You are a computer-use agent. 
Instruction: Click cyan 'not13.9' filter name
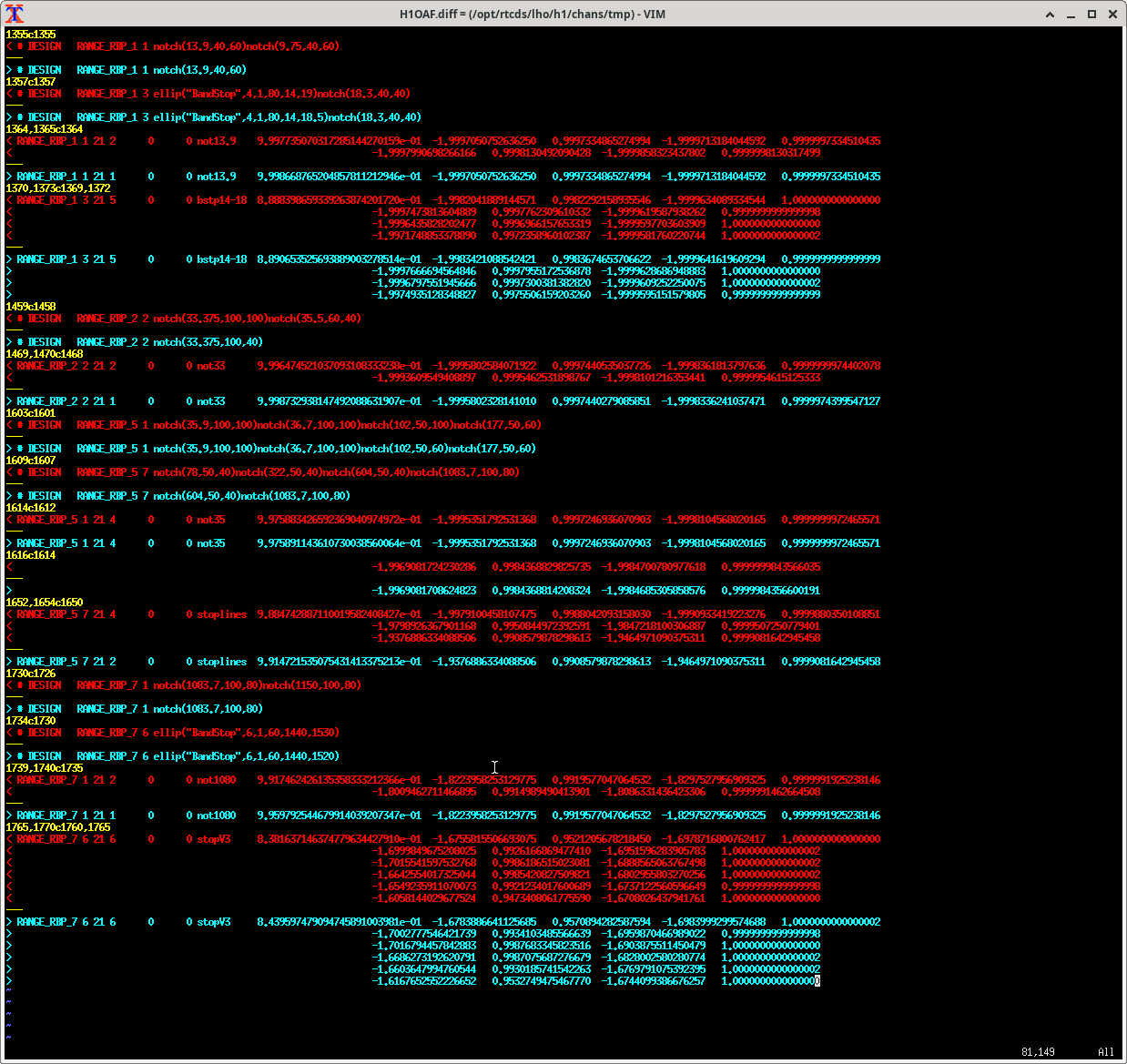pos(217,177)
